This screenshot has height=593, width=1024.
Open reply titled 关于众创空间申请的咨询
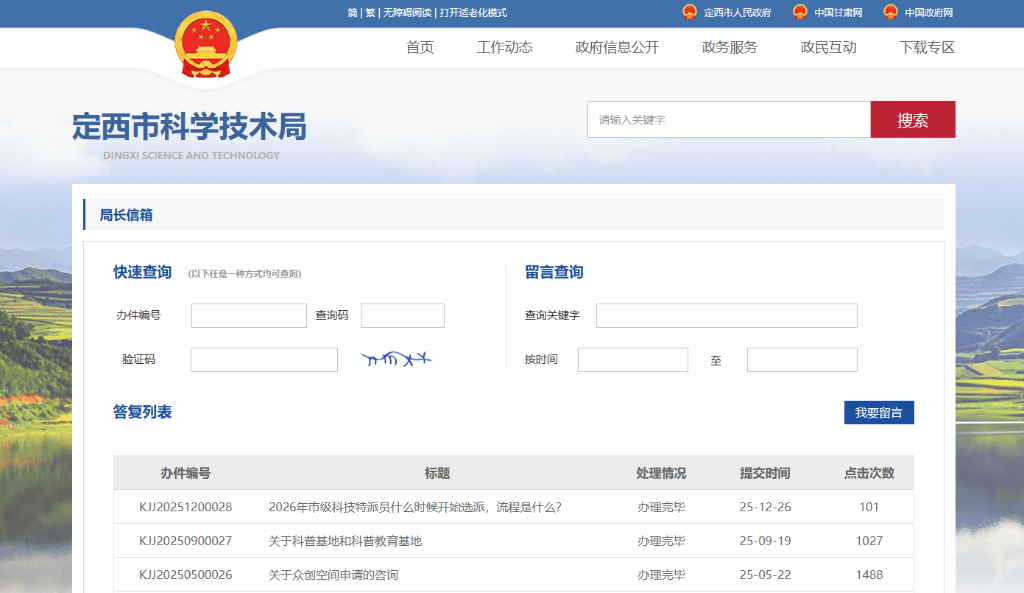[x=334, y=575]
